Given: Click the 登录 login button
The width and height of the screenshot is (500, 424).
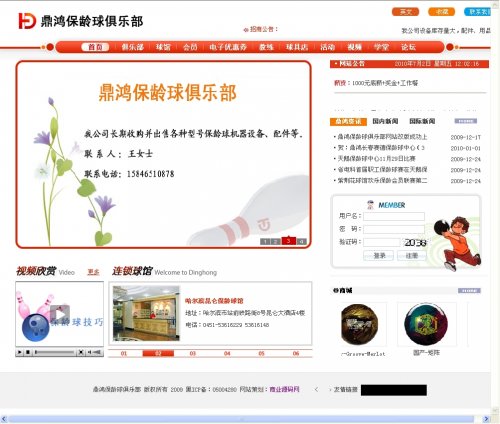Looking at the screenshot, I should (378, 256).
